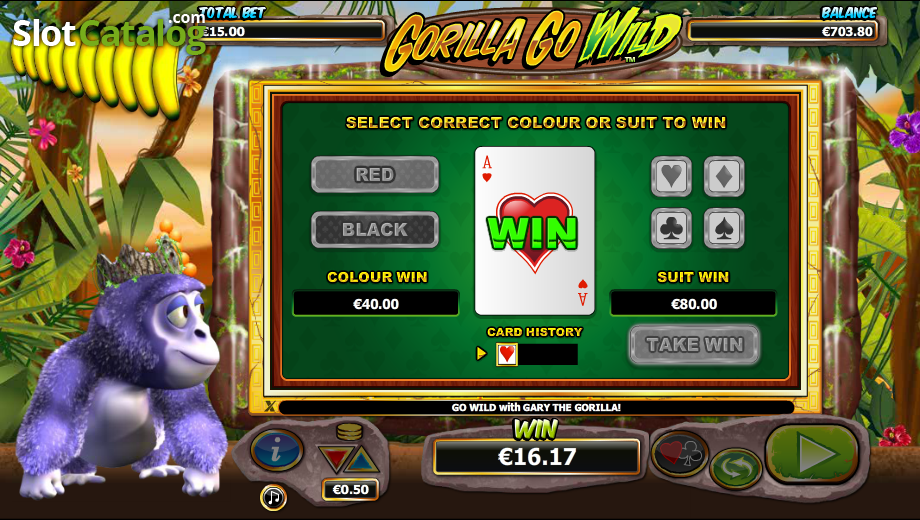Click the SlotCatalog.com logo link
This screenshot has height=520, width=920.
click(x=109, y=31)
